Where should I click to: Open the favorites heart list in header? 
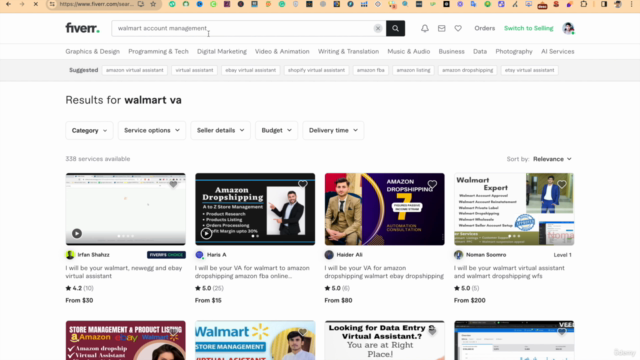(458, 28)
